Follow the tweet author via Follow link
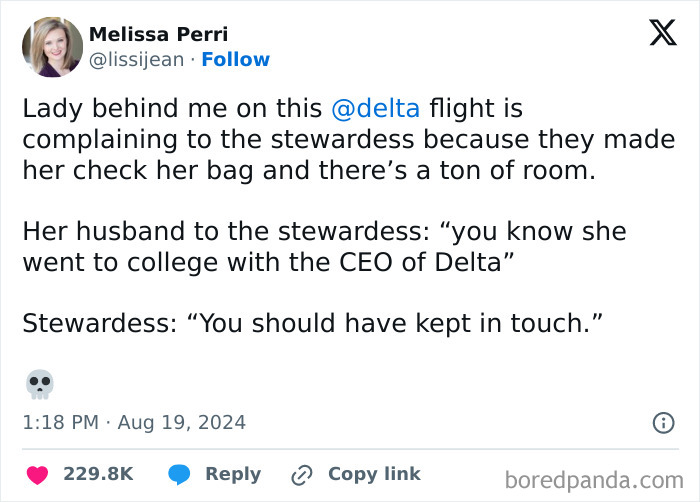700x502 pixels. pyautogui.click(x=235, y=60)
